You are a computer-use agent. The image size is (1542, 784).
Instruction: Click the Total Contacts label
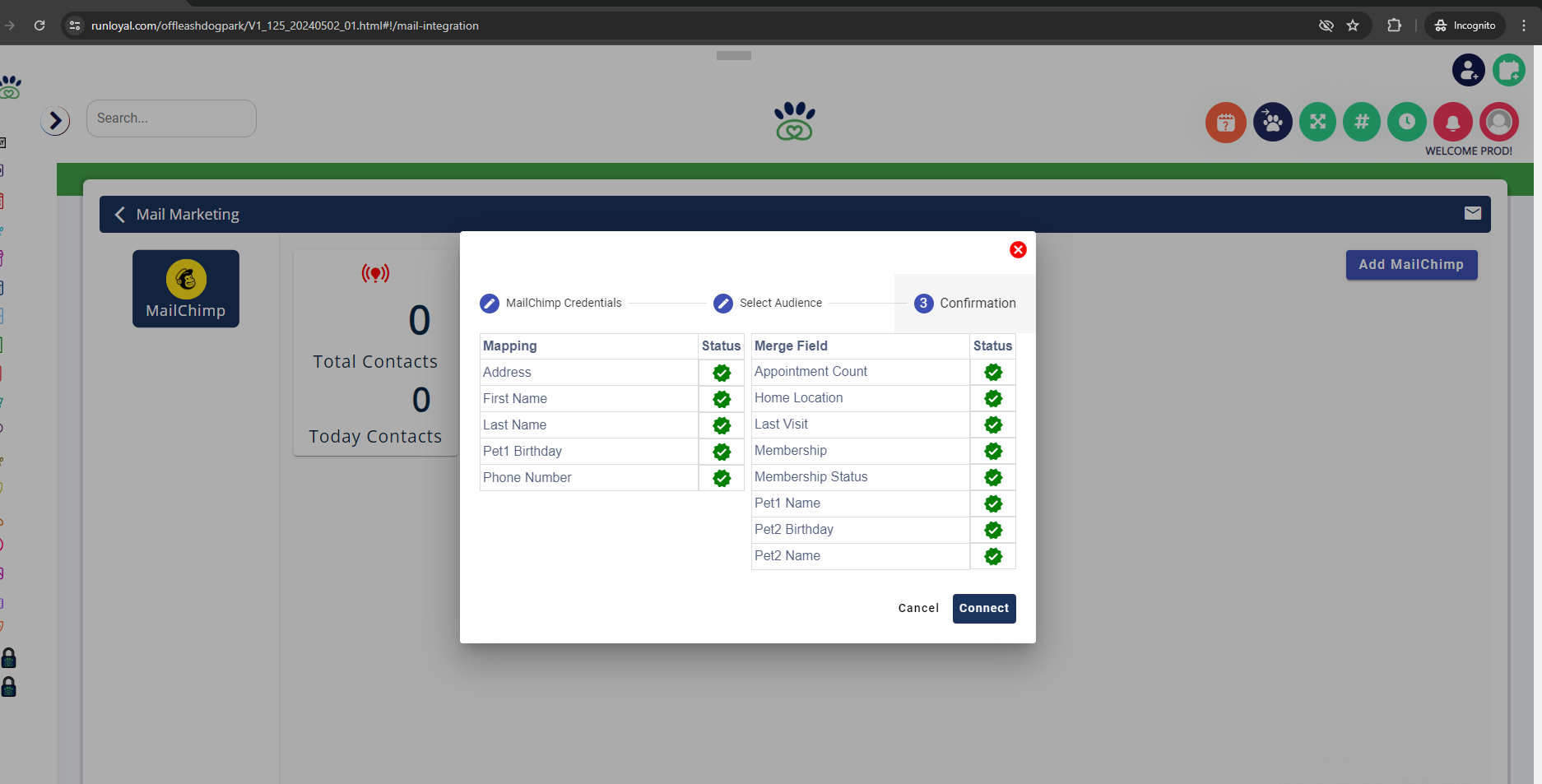375,361
